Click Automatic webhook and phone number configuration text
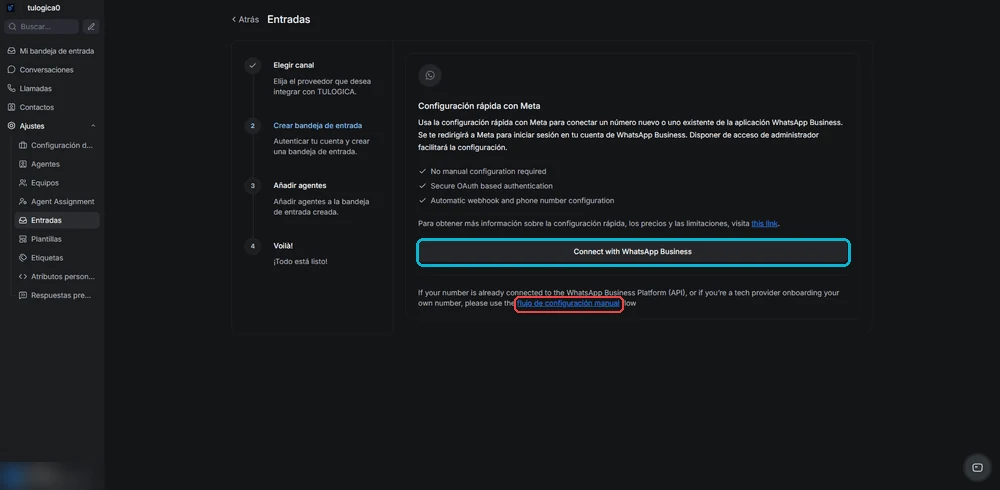The width and height of the screenshot is (1000, 490). [522, 201]
